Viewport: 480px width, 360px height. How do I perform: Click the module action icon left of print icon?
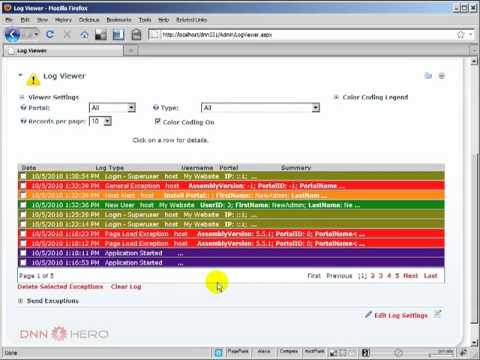point(428,76)
